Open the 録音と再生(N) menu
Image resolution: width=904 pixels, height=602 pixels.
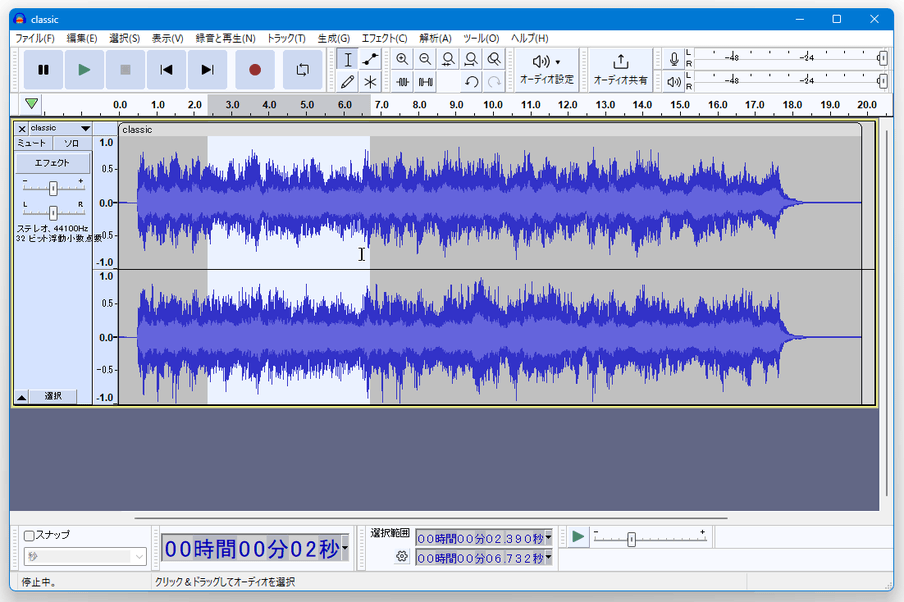pos(225,38)
